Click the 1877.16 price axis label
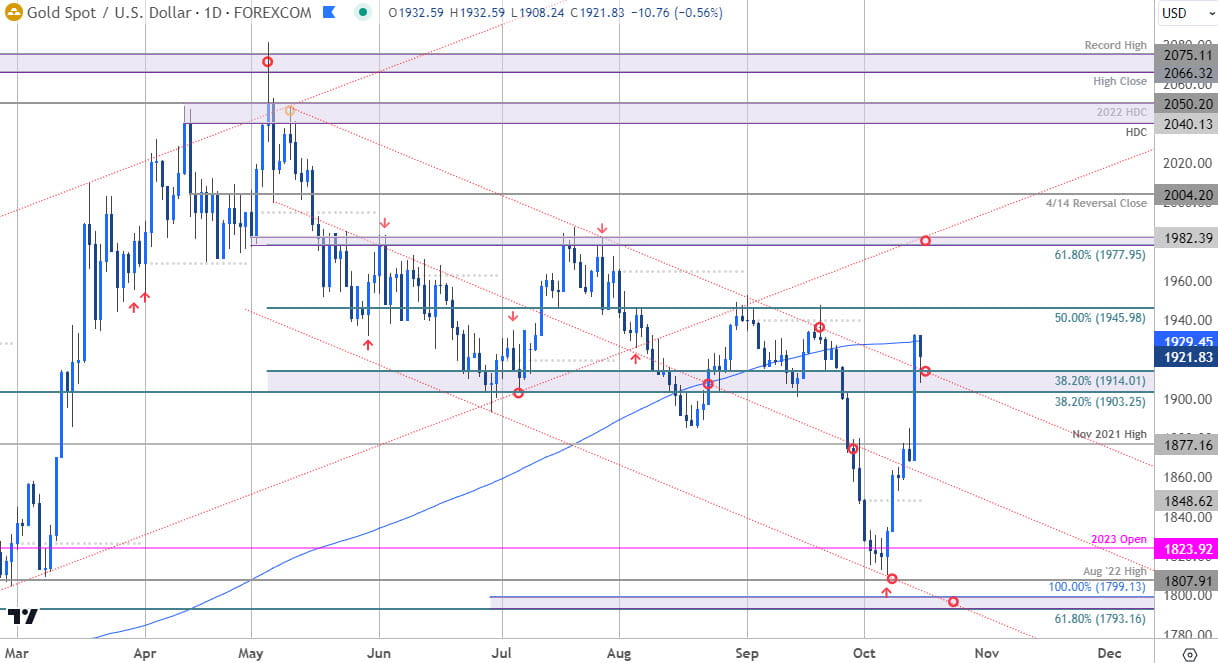The height and width of the screenshot is (663, 1218). click(1185, 444)
